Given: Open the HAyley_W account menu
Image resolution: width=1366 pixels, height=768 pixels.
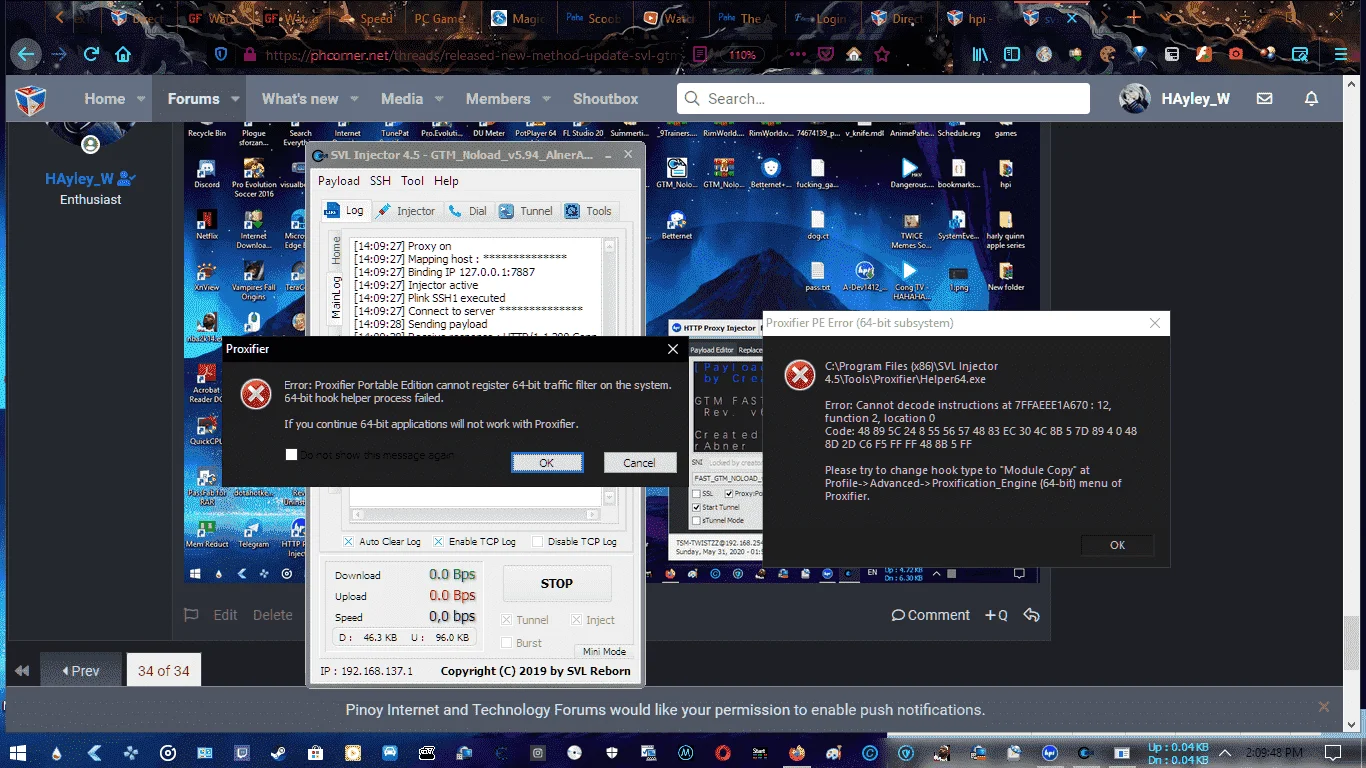Looking at the screenshot, I should (x=1174, y=99).
